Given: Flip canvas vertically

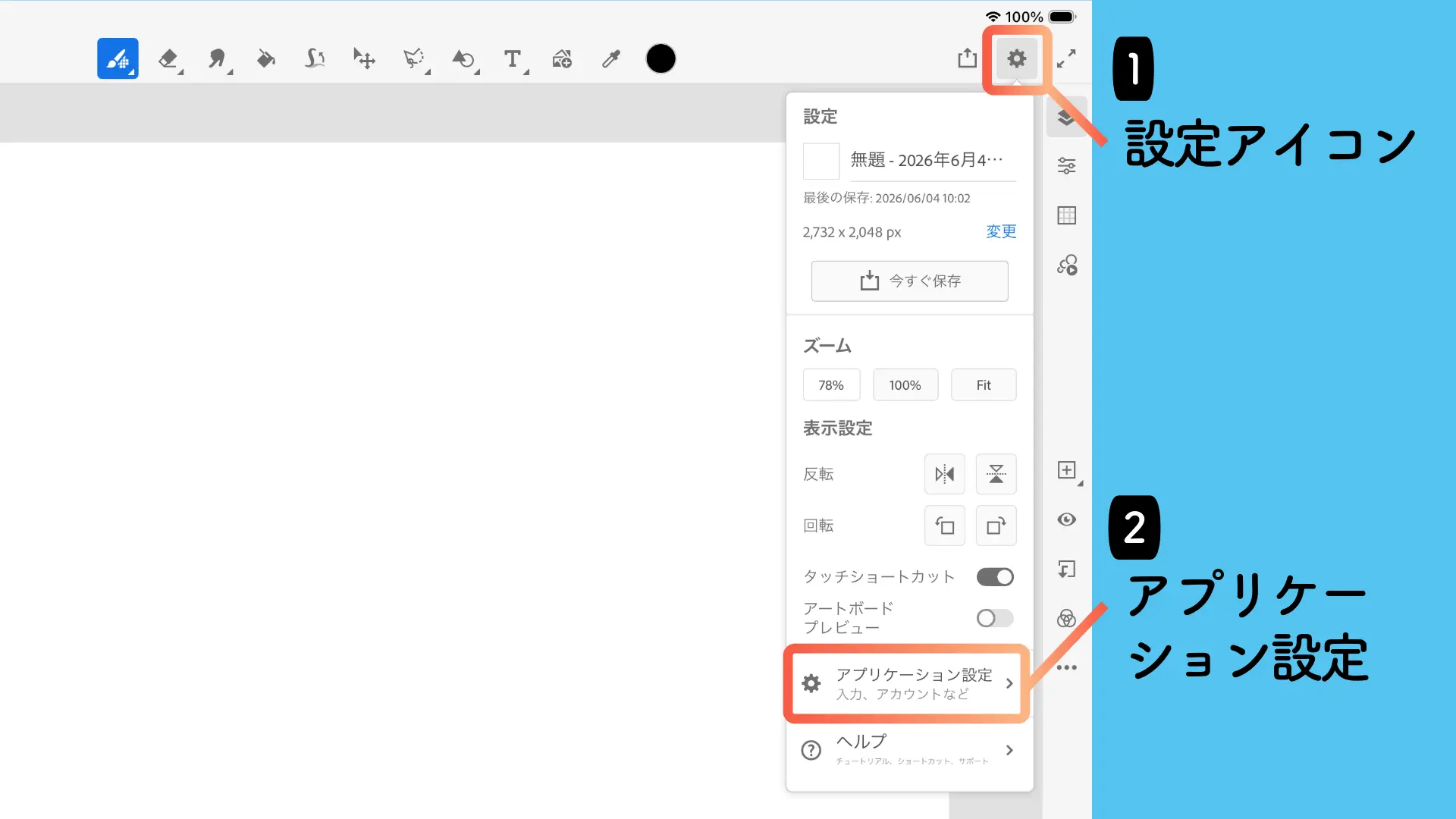Looking at the screenshot, I should [x=996, y=474].
